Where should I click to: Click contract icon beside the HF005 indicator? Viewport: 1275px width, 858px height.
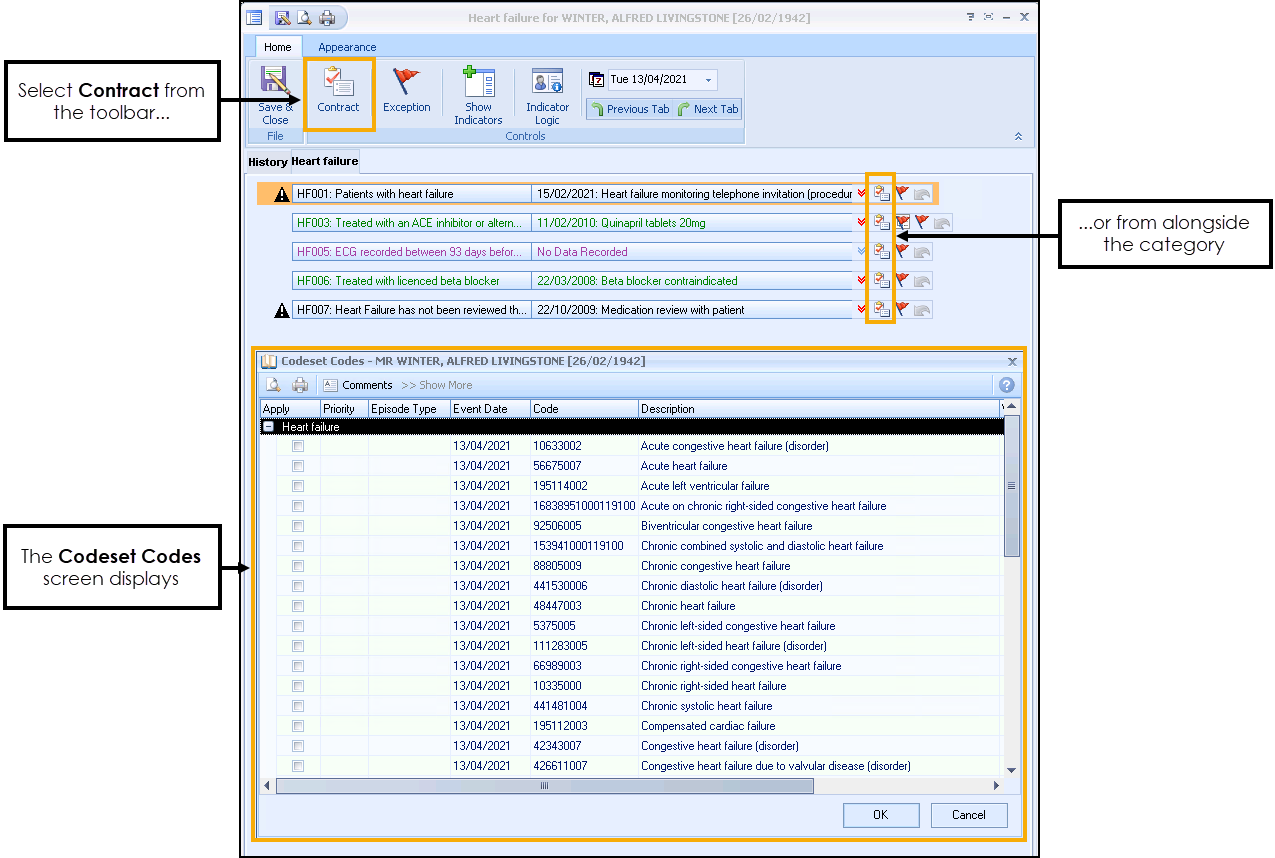[x=881, y=251]
